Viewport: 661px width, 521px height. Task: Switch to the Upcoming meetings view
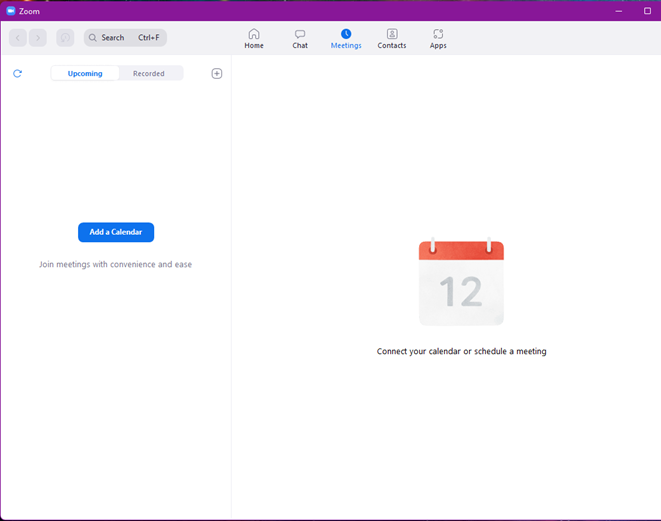[85, 73]
